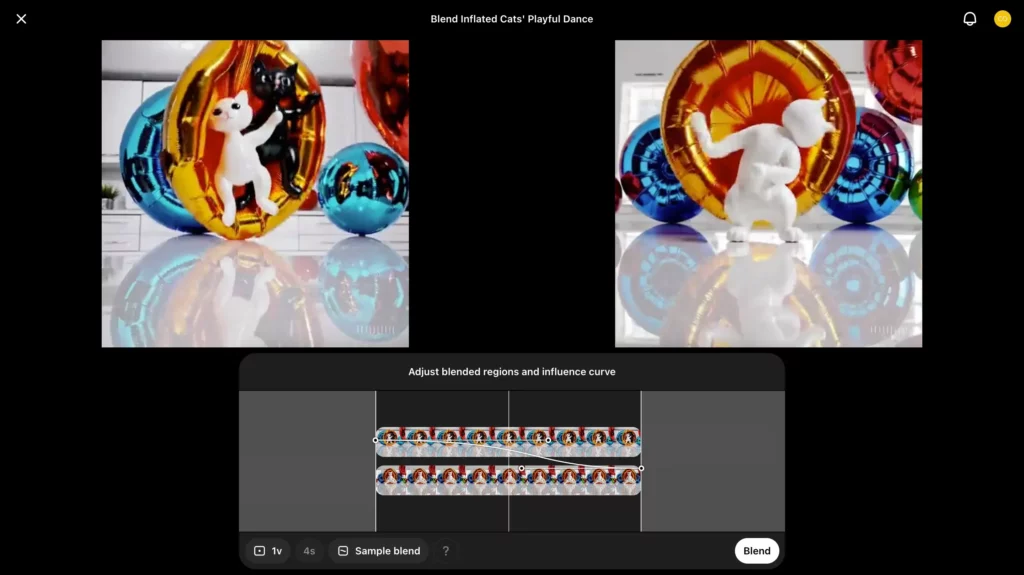
Task: Select the curve start point on upper clip
Action: [x=376, y=440]
